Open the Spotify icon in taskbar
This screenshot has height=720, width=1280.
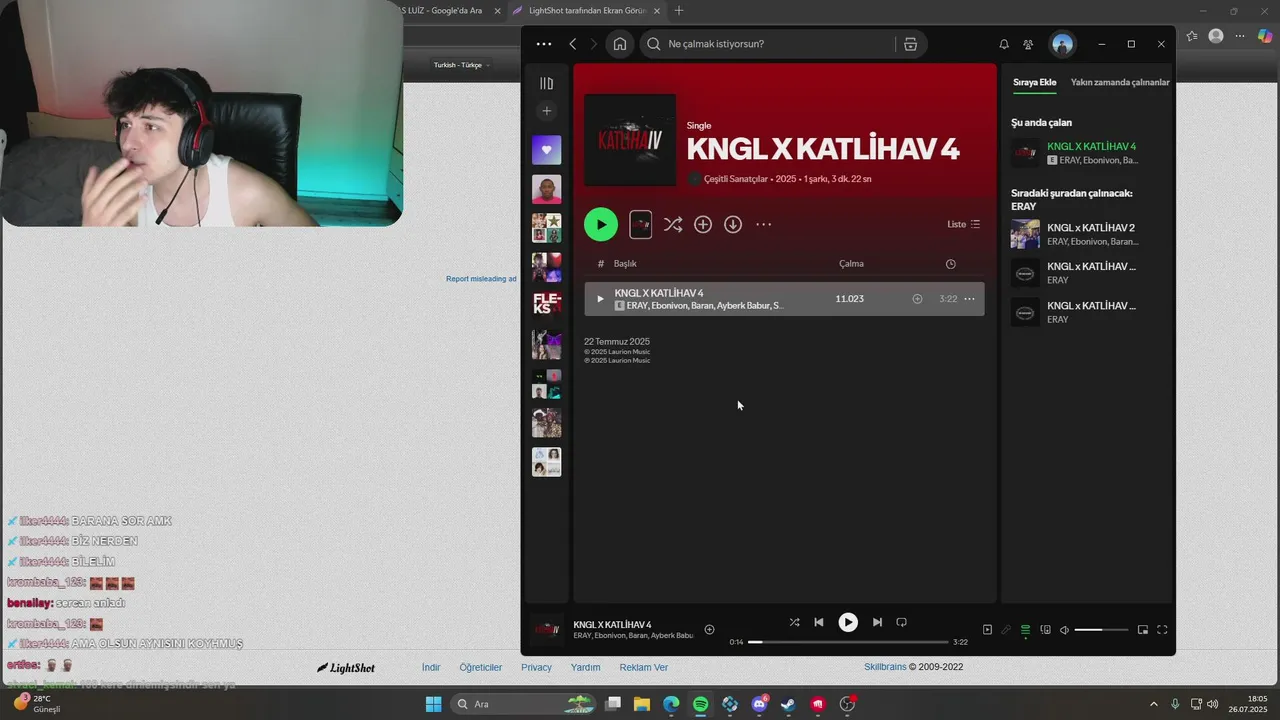pyautogui.click(x=700, y=704)
